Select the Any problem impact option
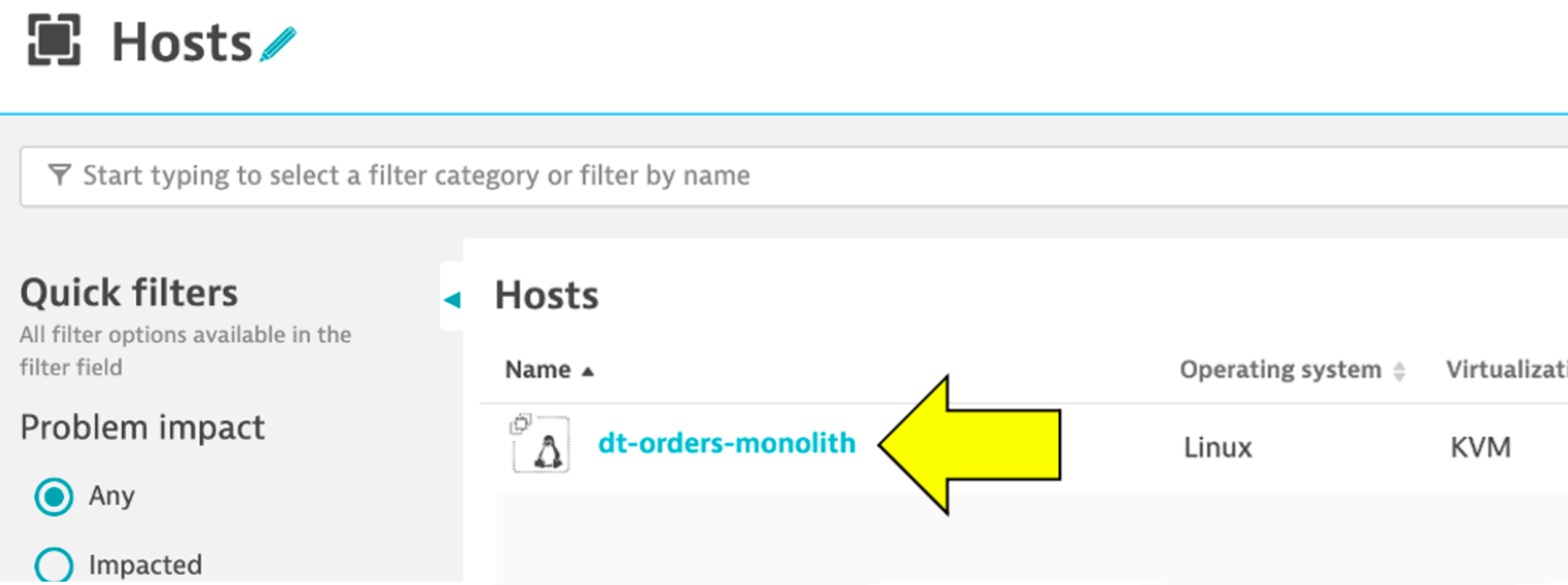 (x=54, y=496)
